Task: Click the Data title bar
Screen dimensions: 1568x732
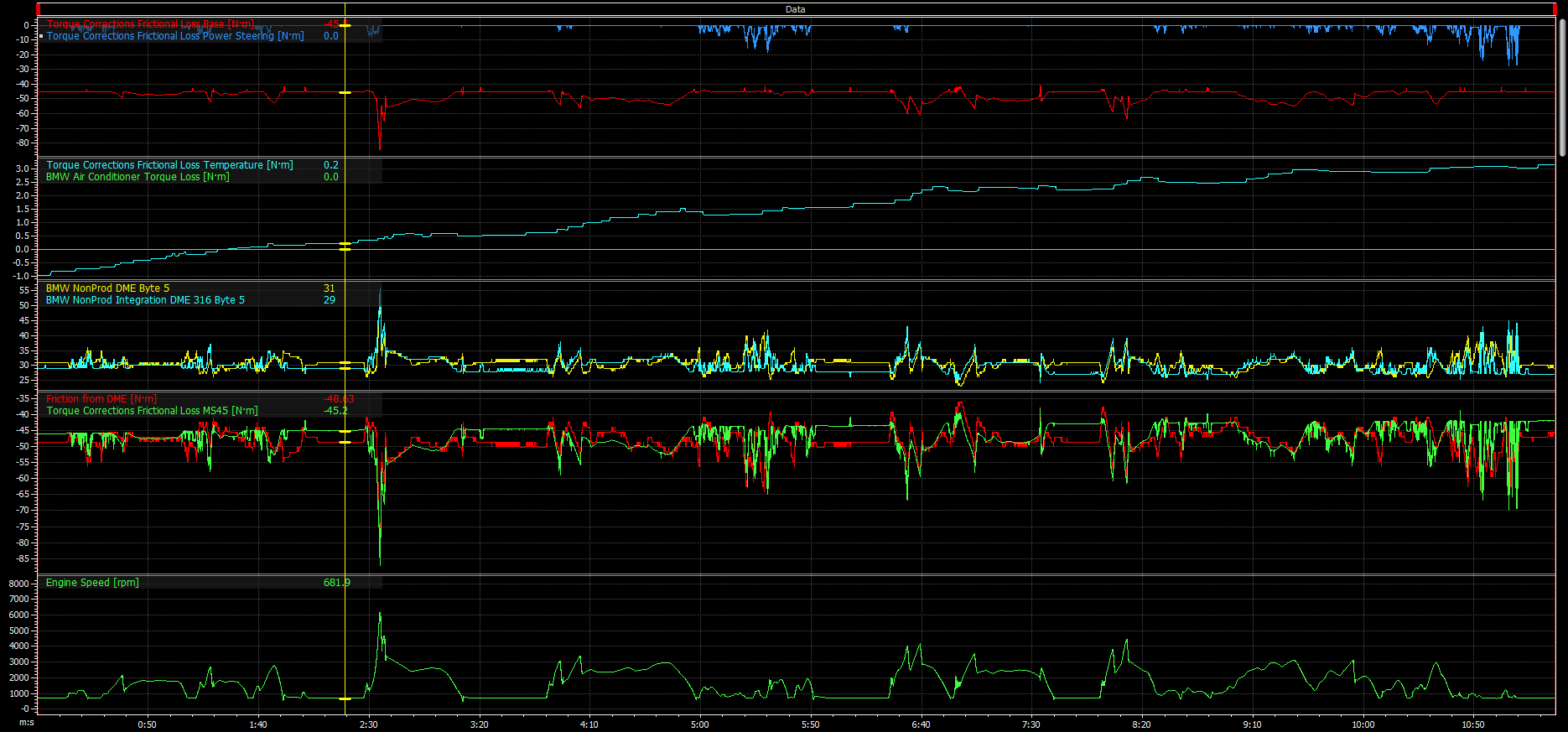Action: tap(795, 9)
